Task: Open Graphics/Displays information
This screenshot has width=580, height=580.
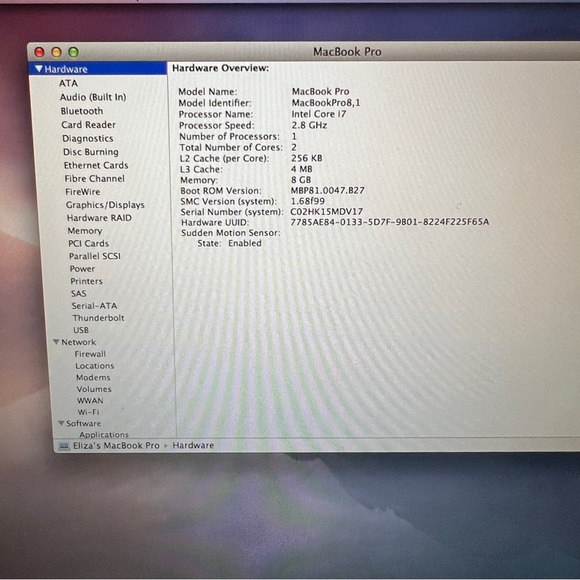Action: [105, 205]
